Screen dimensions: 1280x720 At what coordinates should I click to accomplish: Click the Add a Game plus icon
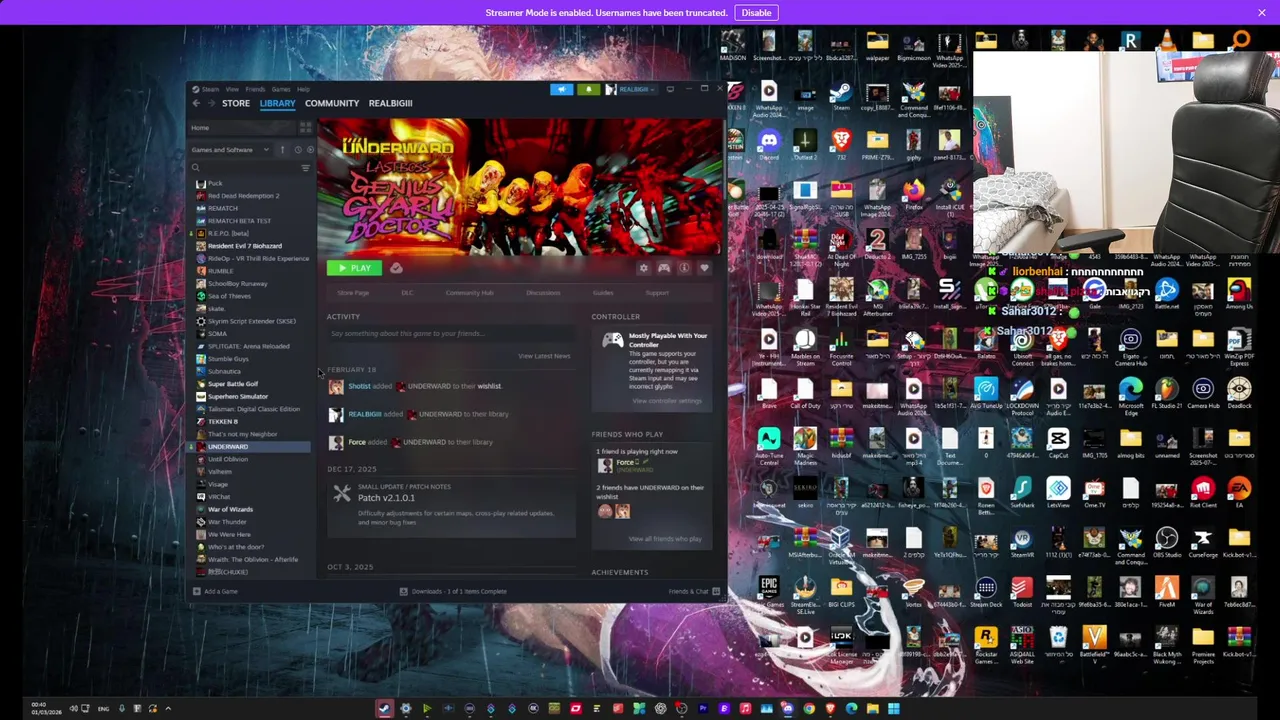point(197,591)
